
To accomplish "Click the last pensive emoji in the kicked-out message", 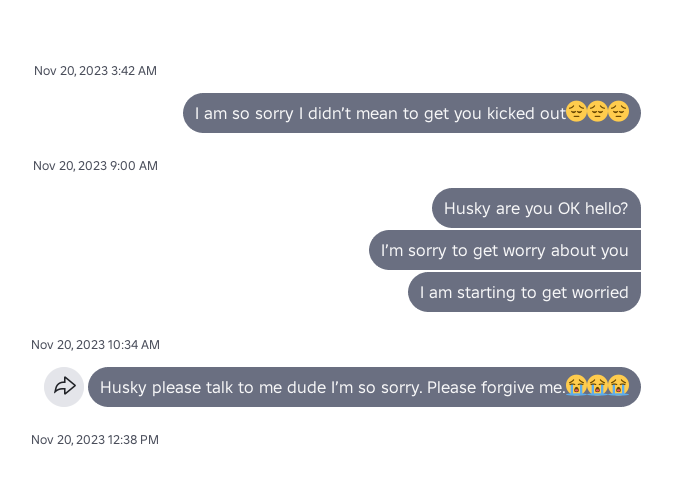I will [618, 112].
